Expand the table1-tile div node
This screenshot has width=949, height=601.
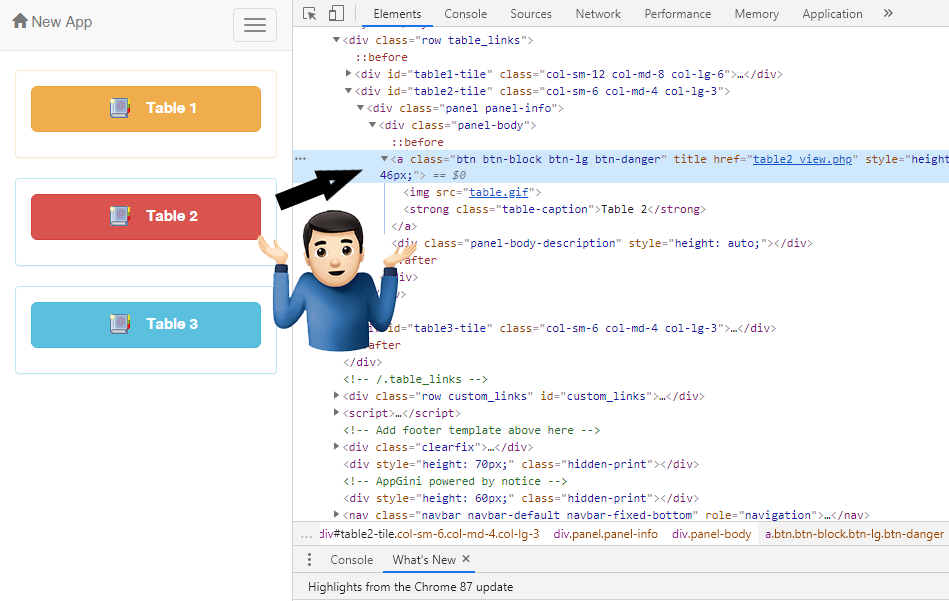click(348, 73)
